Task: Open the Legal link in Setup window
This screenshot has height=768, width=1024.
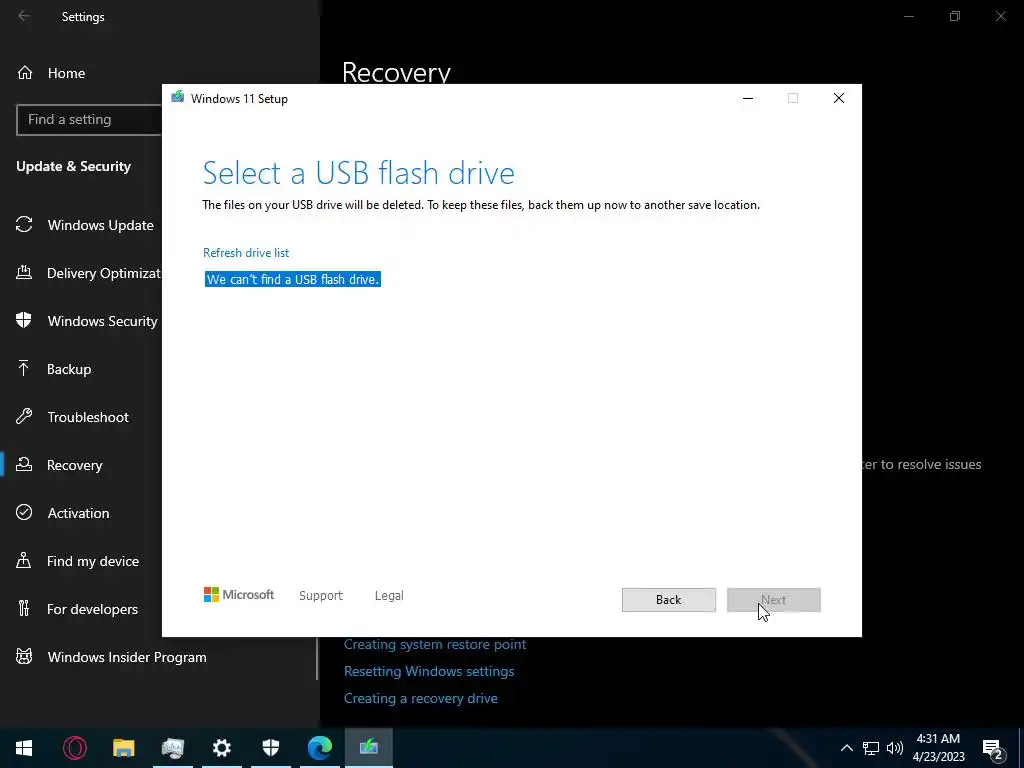Action: pos(389,596)
